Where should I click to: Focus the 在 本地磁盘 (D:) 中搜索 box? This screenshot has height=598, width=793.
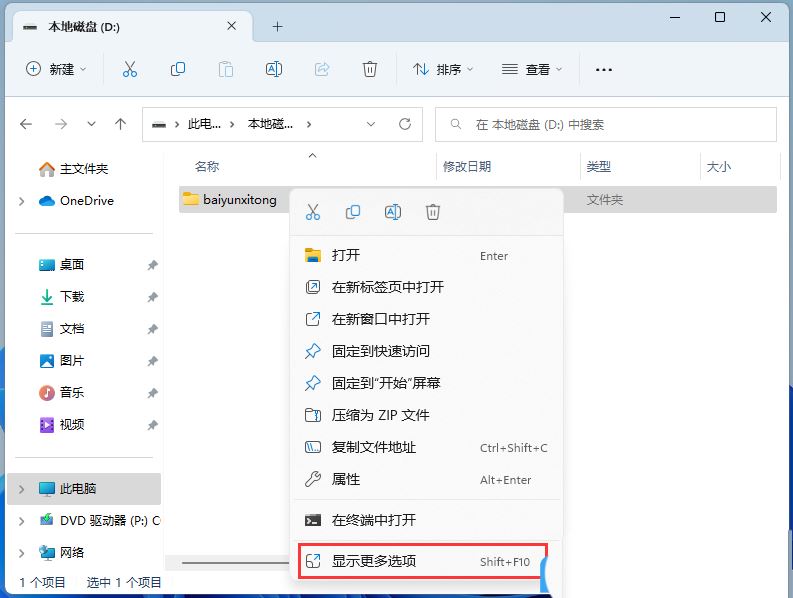(605, 124)
